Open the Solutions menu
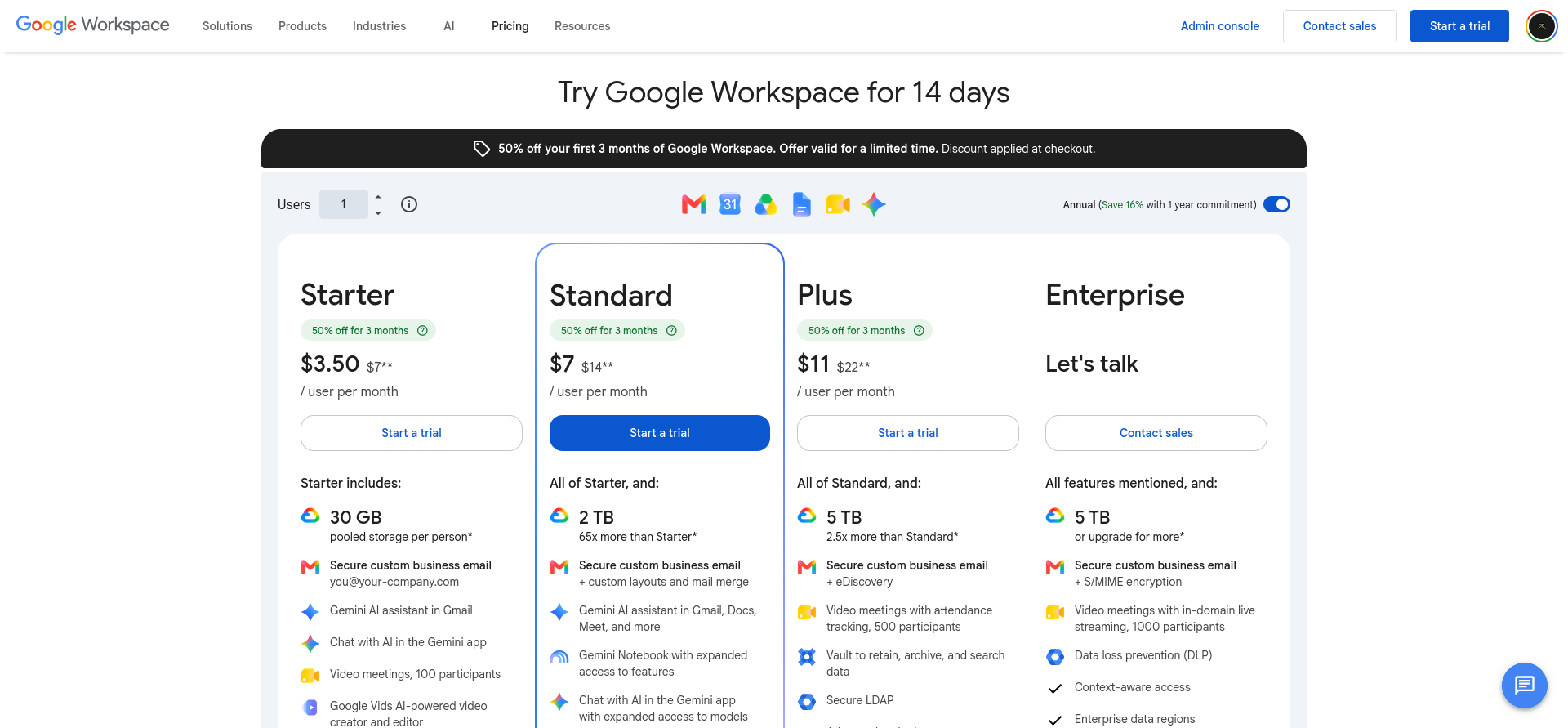Screen dimensions: 1568x728 [227, 26]
